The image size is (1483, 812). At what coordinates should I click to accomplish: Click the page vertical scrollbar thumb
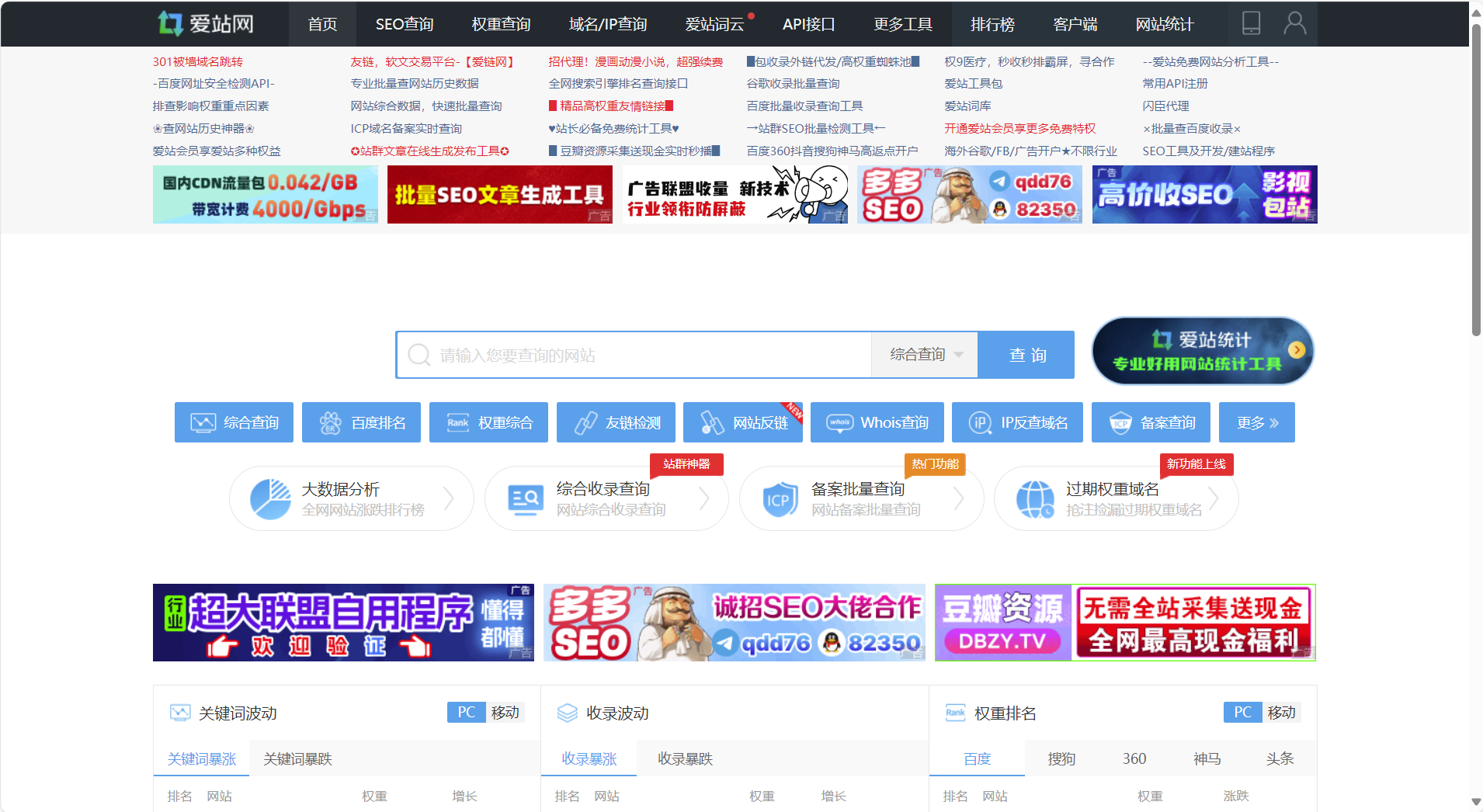(1476, 179)
